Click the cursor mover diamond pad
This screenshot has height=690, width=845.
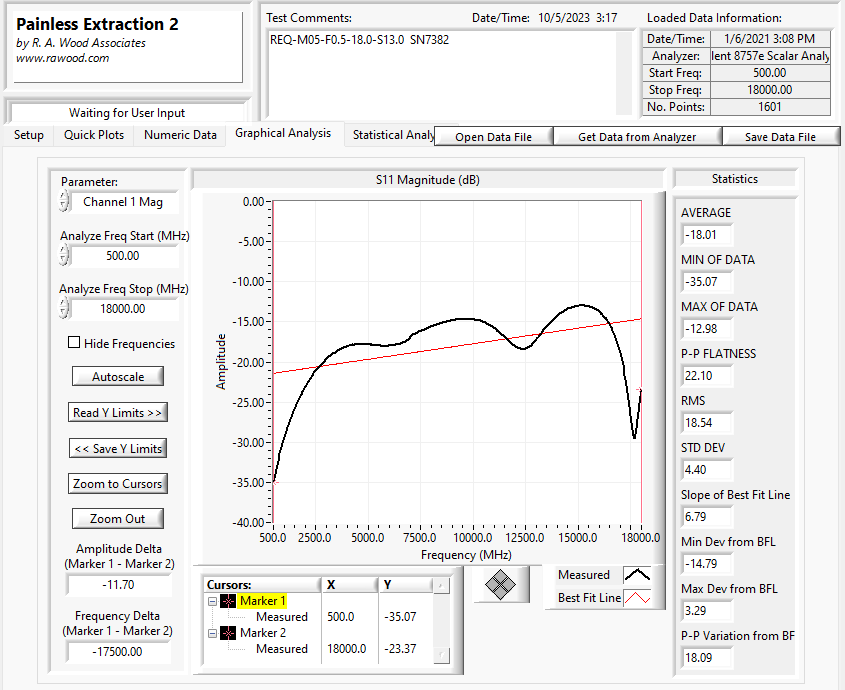click(x=500, y=584)
